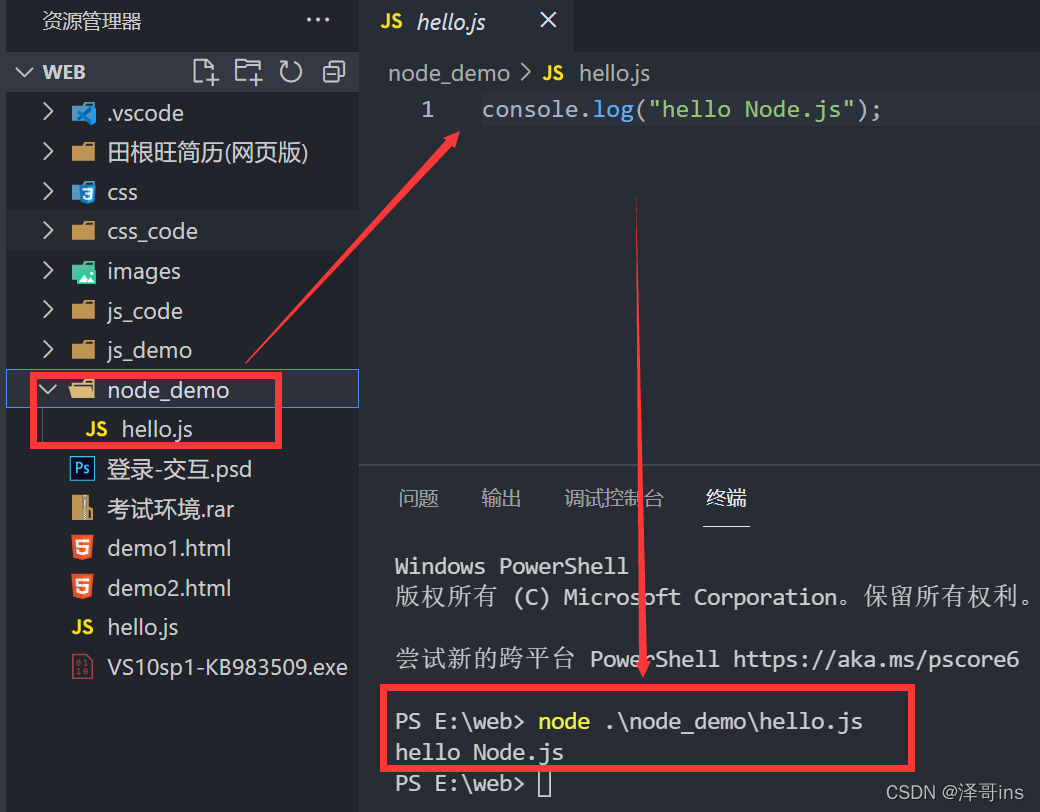Switch to the 输出 panel tab
The width and height of the screenshot is (1040, 812).
click(x=501, y=498)
